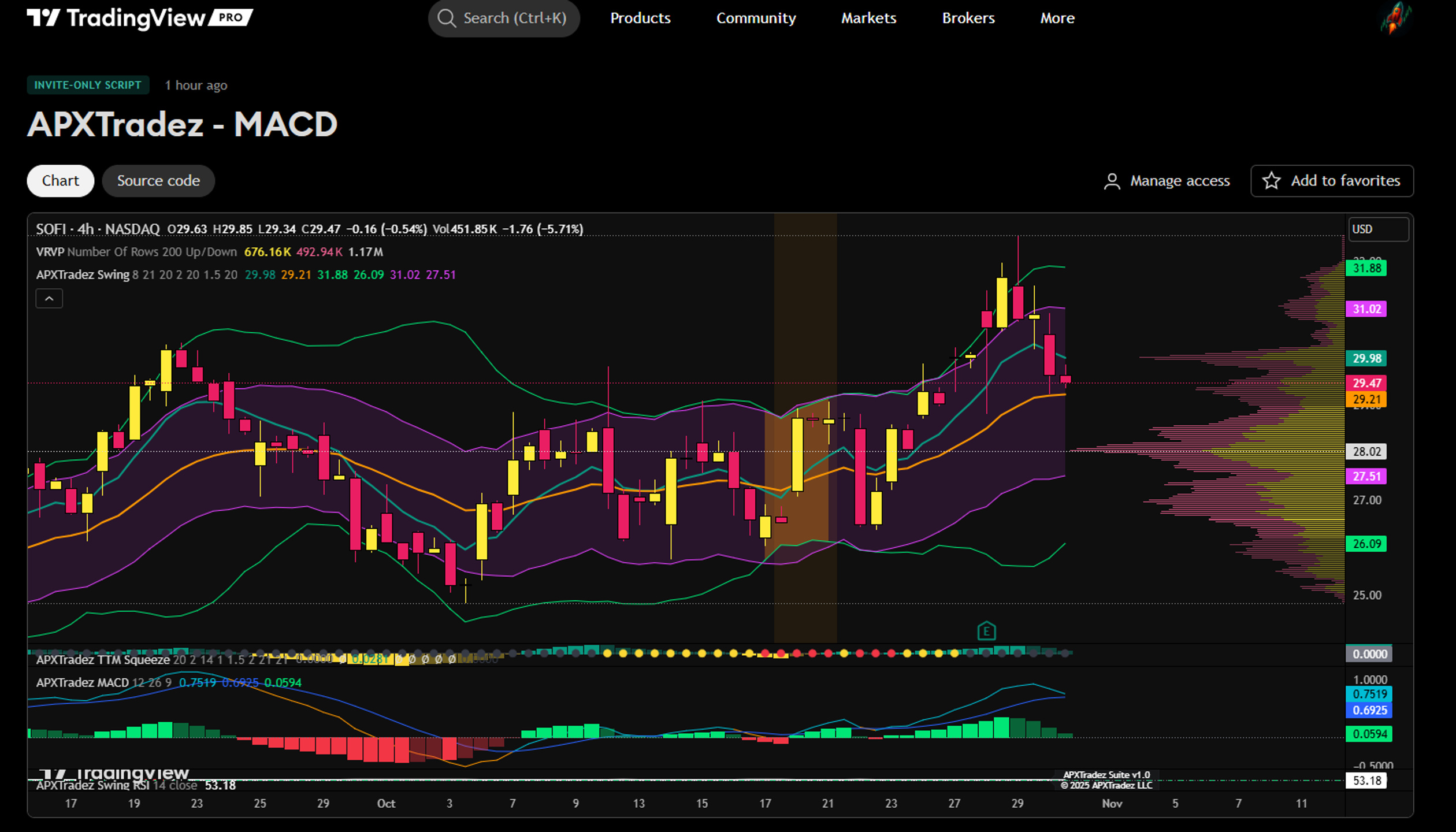Click the 25.00 price axis value
The image size is (1456, 832).
tap(1367, 596)
